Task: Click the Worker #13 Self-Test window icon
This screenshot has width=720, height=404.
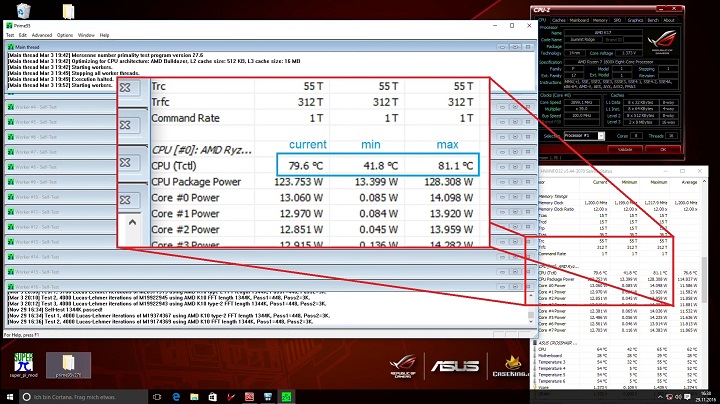Action: click(x=11, y=242)
